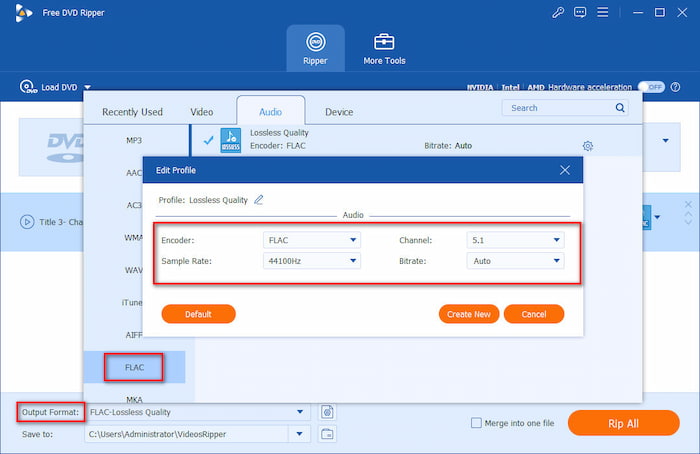Browse output folder icon
This screenshot has height=454, width=700.
pos(327,434)
